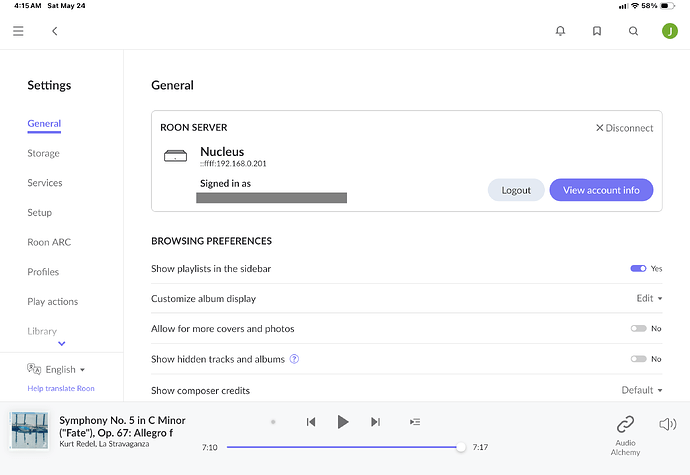Image resolution: width=690 pixels, height=475 pixels.
Task: Open Audio Alchemy zone link icon
Action: pyautogui.click(x=625, y=424)
